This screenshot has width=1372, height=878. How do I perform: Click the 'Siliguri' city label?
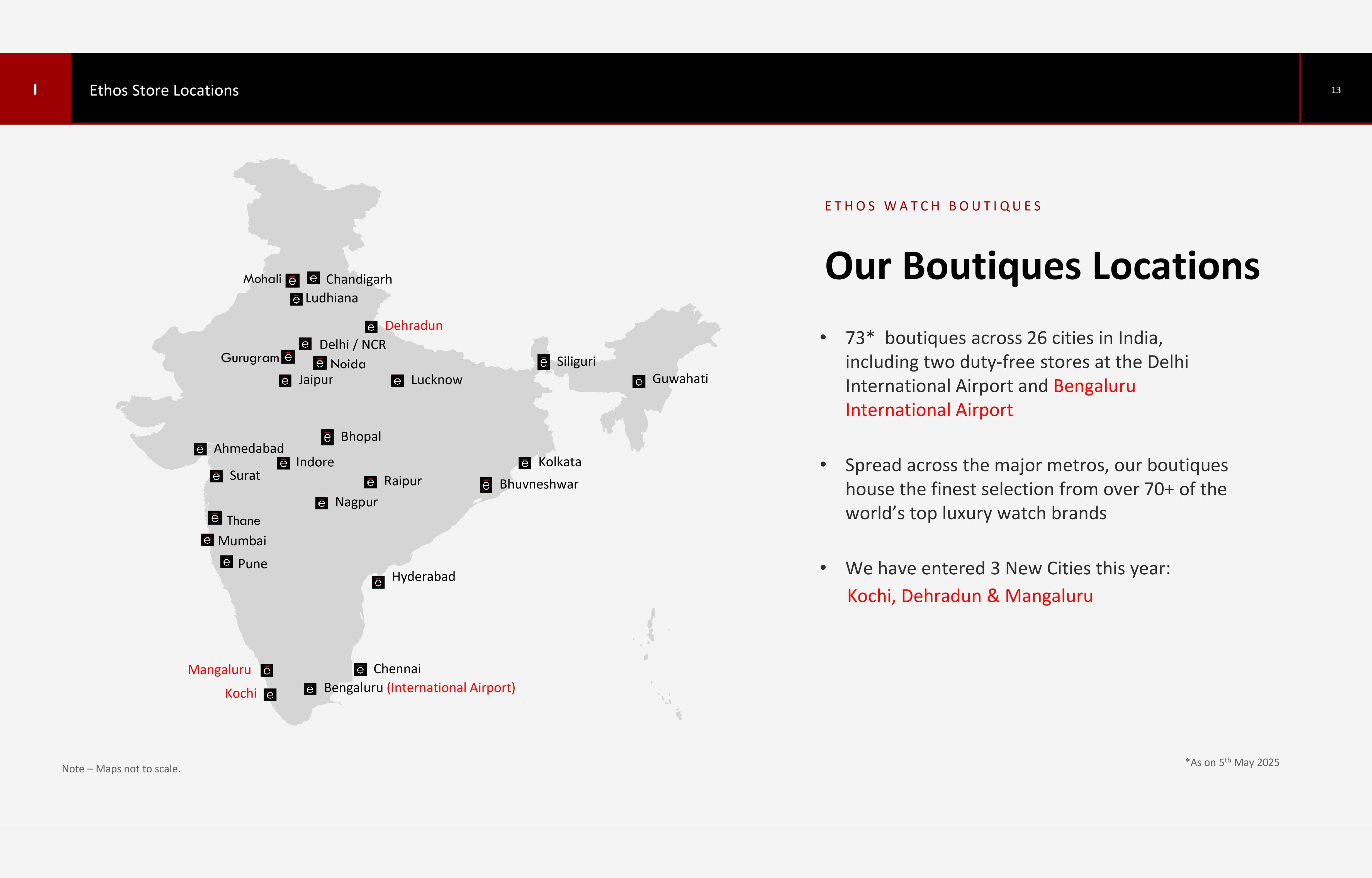coord(576,362)
